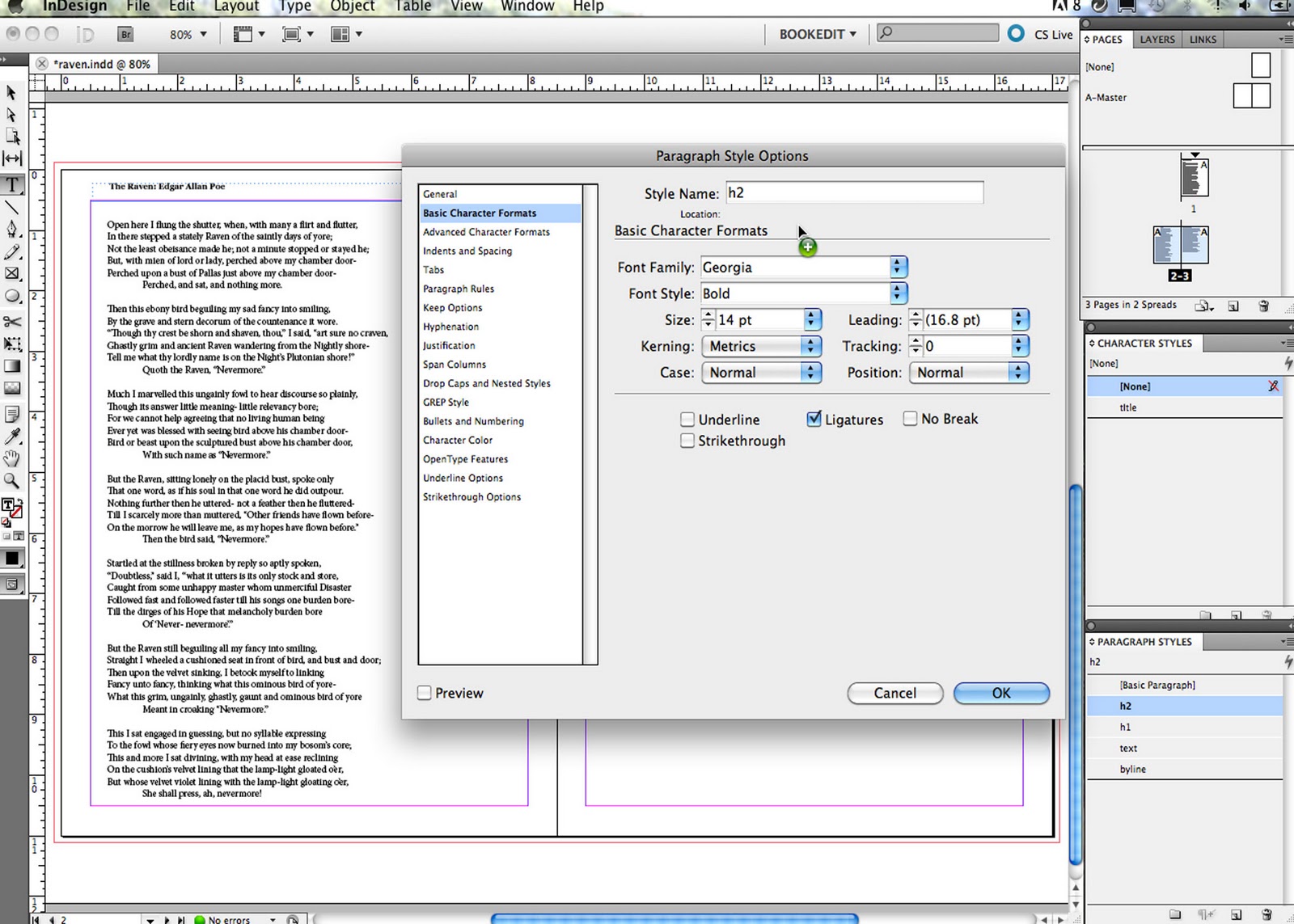Open the Arrange Documents toolbar menu
The height and width of the screenshot is (924, 1294).
pyautogui.click(x=346, y=34)
